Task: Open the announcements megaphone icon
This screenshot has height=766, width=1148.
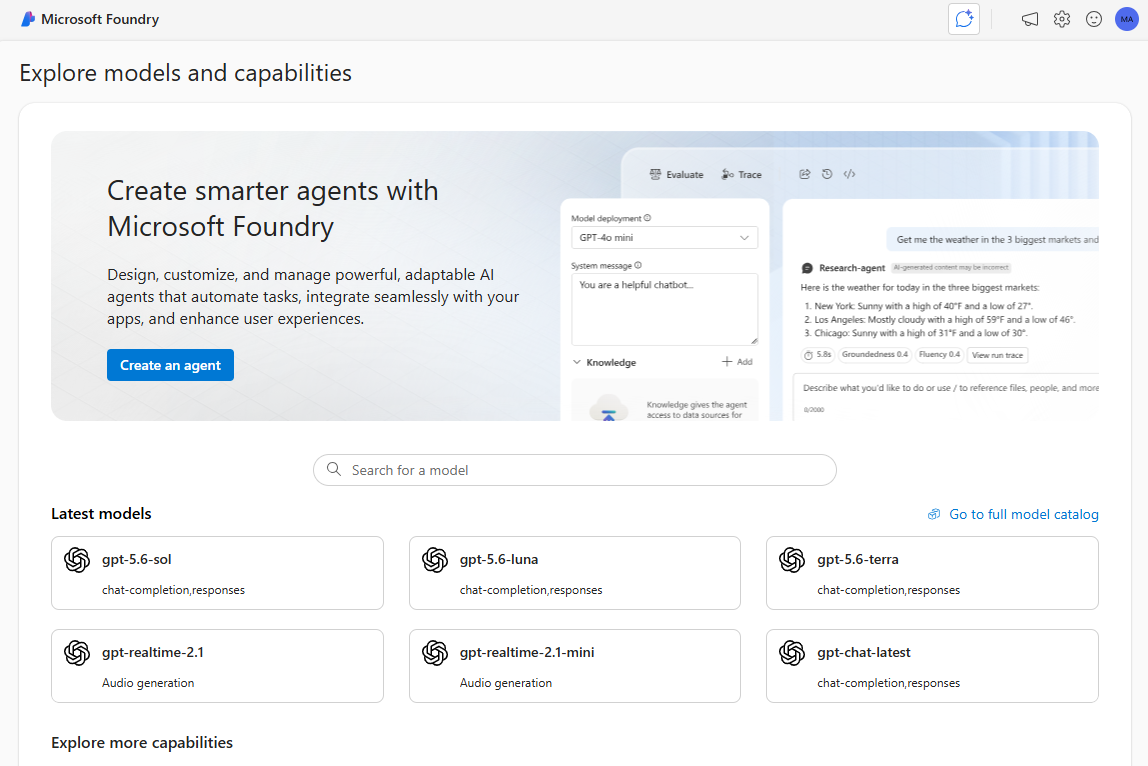Action: click(1029, 20)
